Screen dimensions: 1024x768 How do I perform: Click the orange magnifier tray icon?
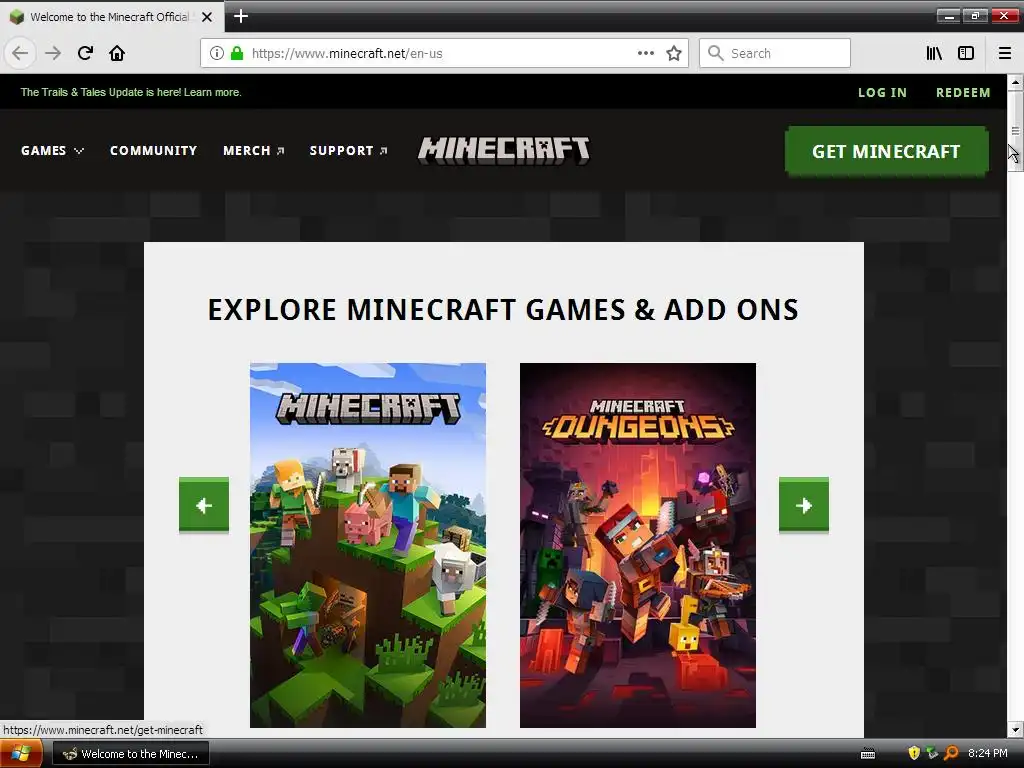point(951,753)
